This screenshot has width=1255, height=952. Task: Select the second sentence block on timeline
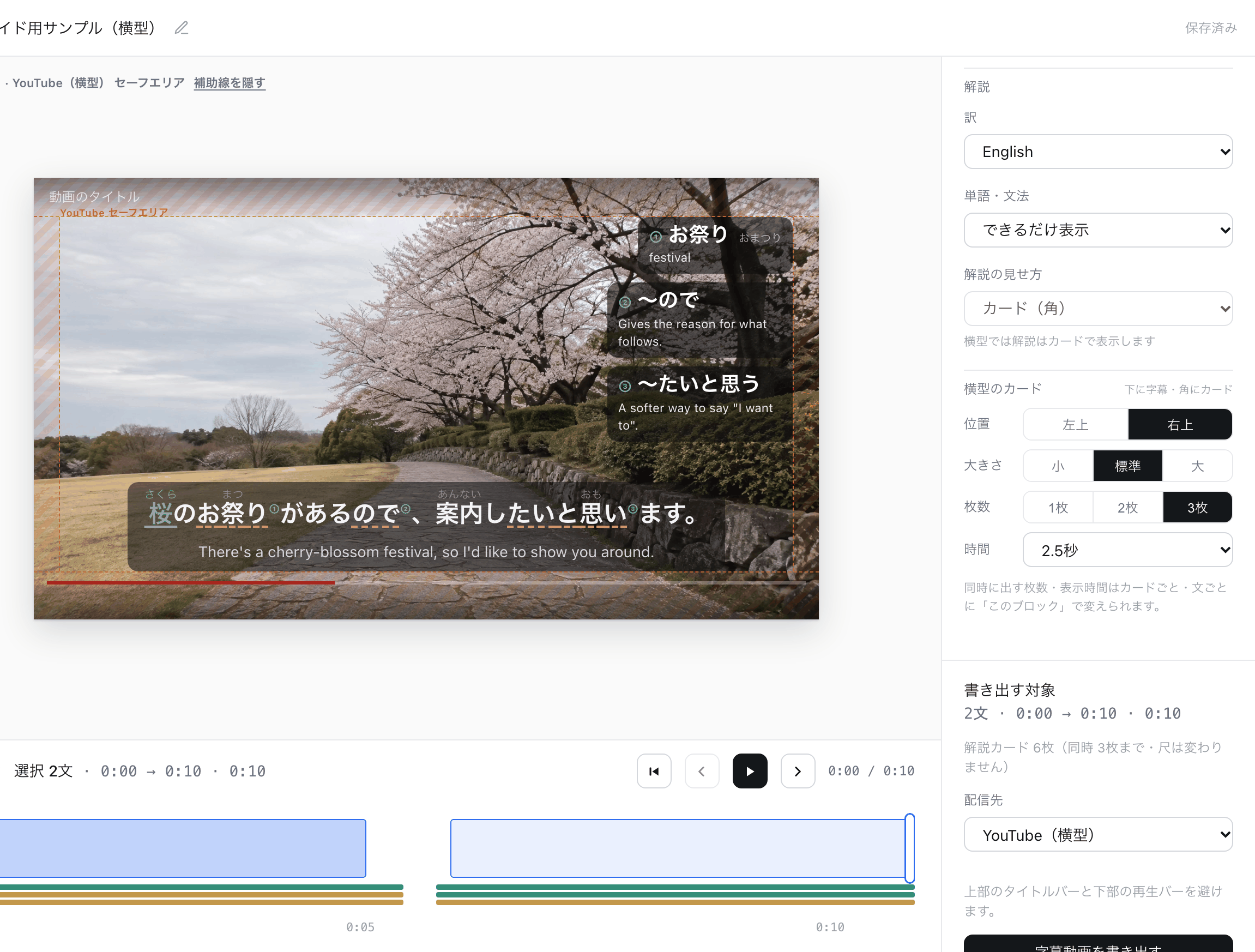[x=678, y=848]
